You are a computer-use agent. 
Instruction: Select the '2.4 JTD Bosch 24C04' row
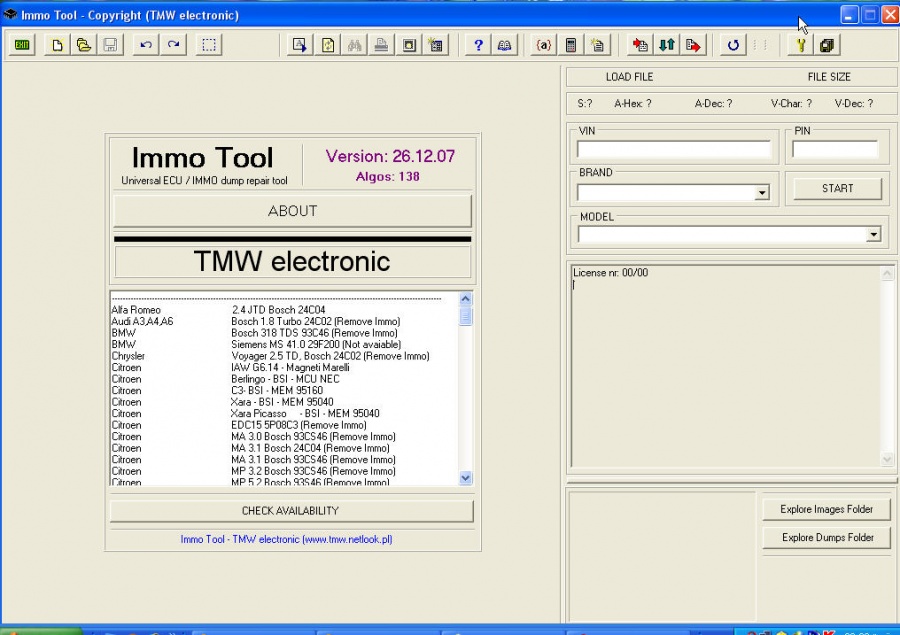tap(284, 310)
